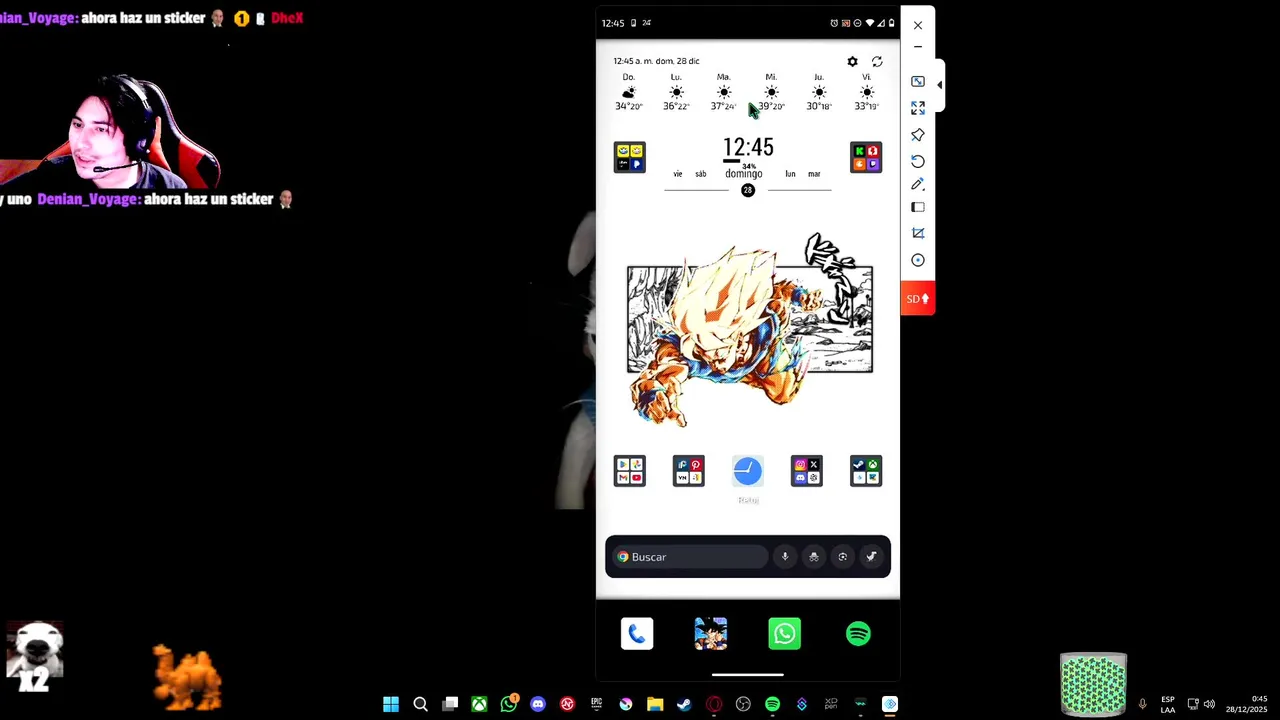Toggle fullscreen in the mirror sidebar
Viewport: 1280px width, 720px height.
tap(918, 108)
